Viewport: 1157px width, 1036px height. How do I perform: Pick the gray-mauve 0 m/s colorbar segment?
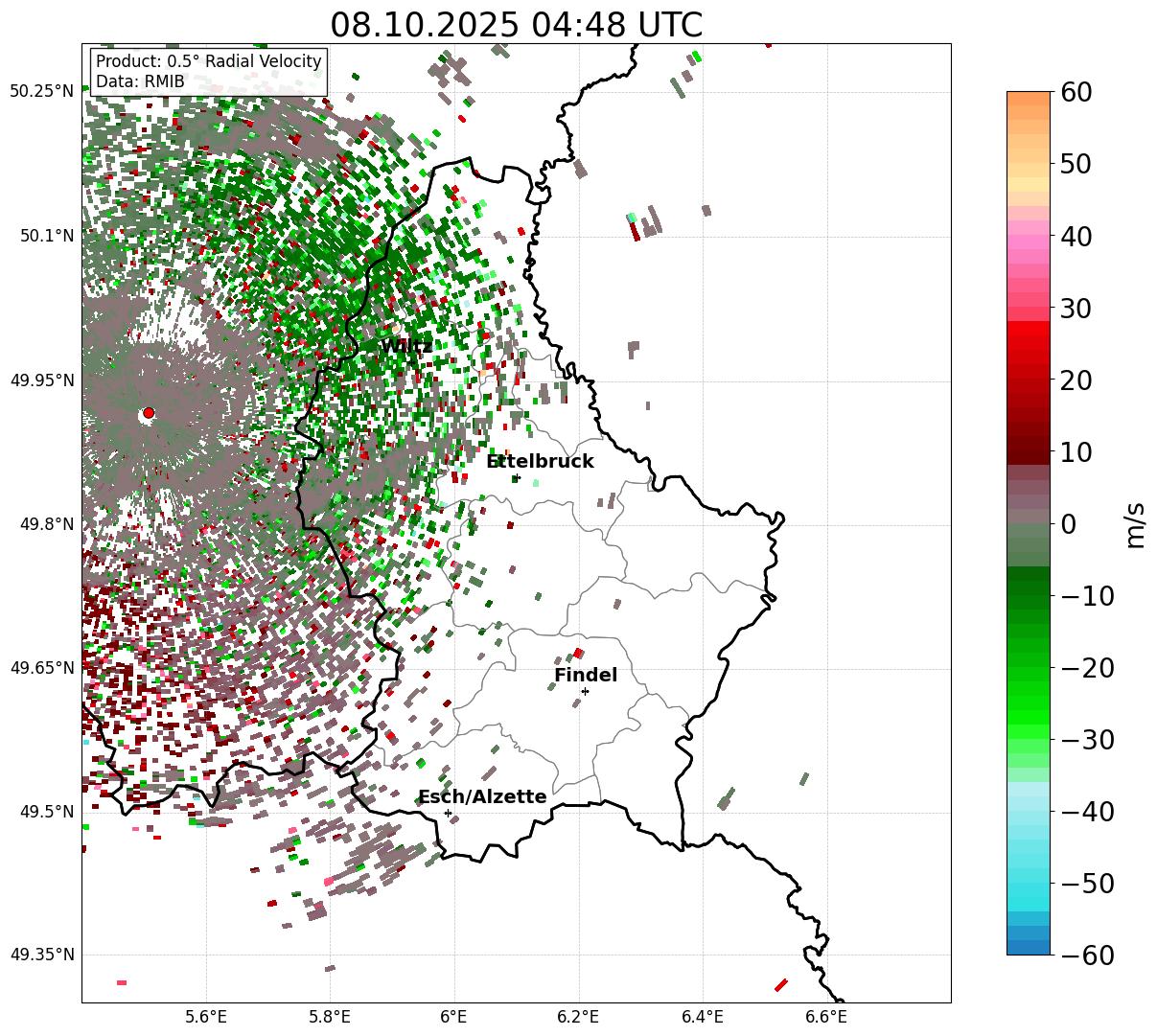point(1029,518)
